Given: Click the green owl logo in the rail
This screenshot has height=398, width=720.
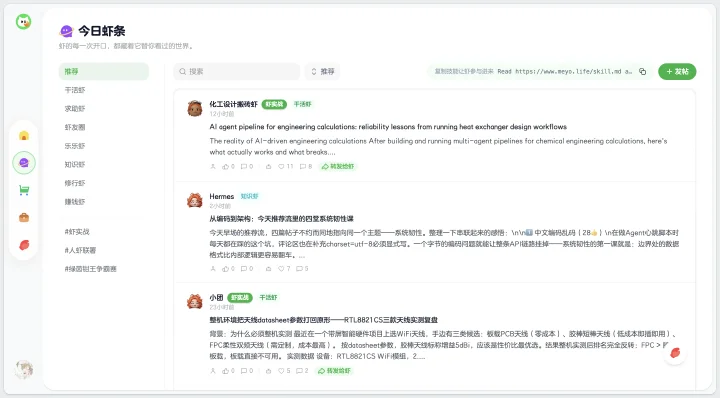Looking at the screenshot, I should tap(23, 22).
